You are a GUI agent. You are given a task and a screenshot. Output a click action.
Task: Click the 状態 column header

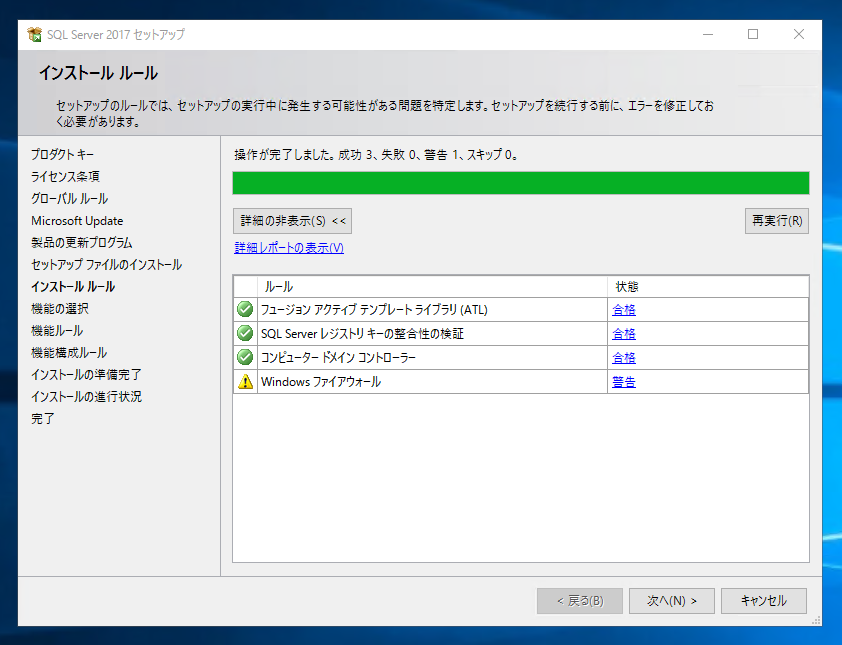[x=708, y=287]
